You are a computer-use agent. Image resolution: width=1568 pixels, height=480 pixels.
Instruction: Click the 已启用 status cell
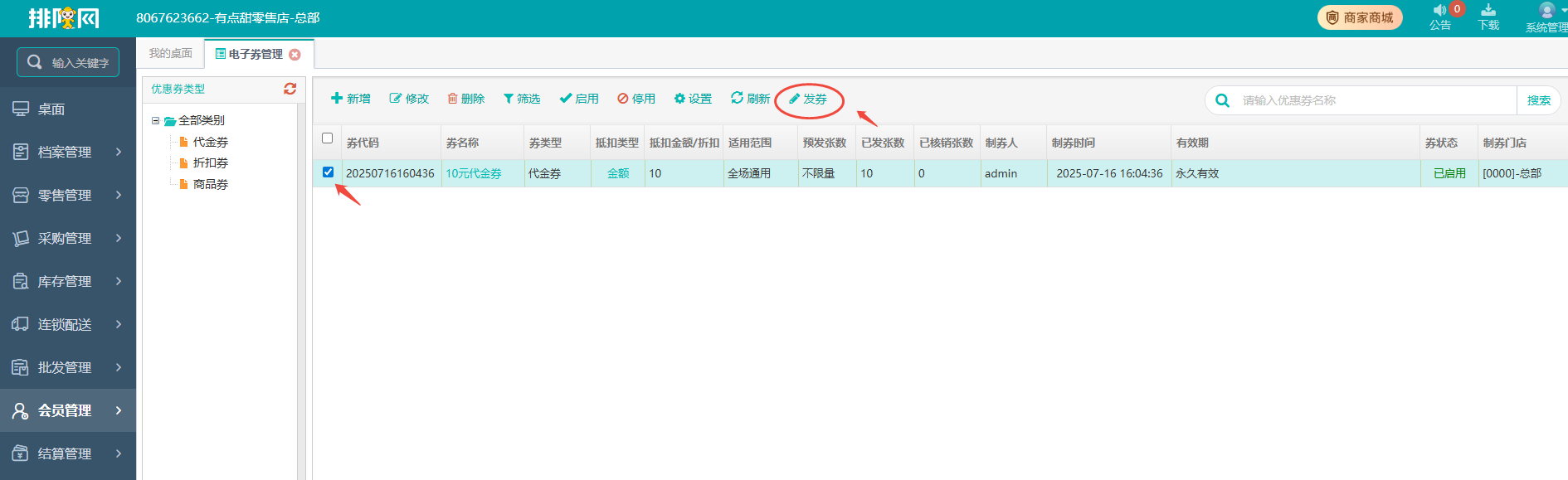point(1449,173)
